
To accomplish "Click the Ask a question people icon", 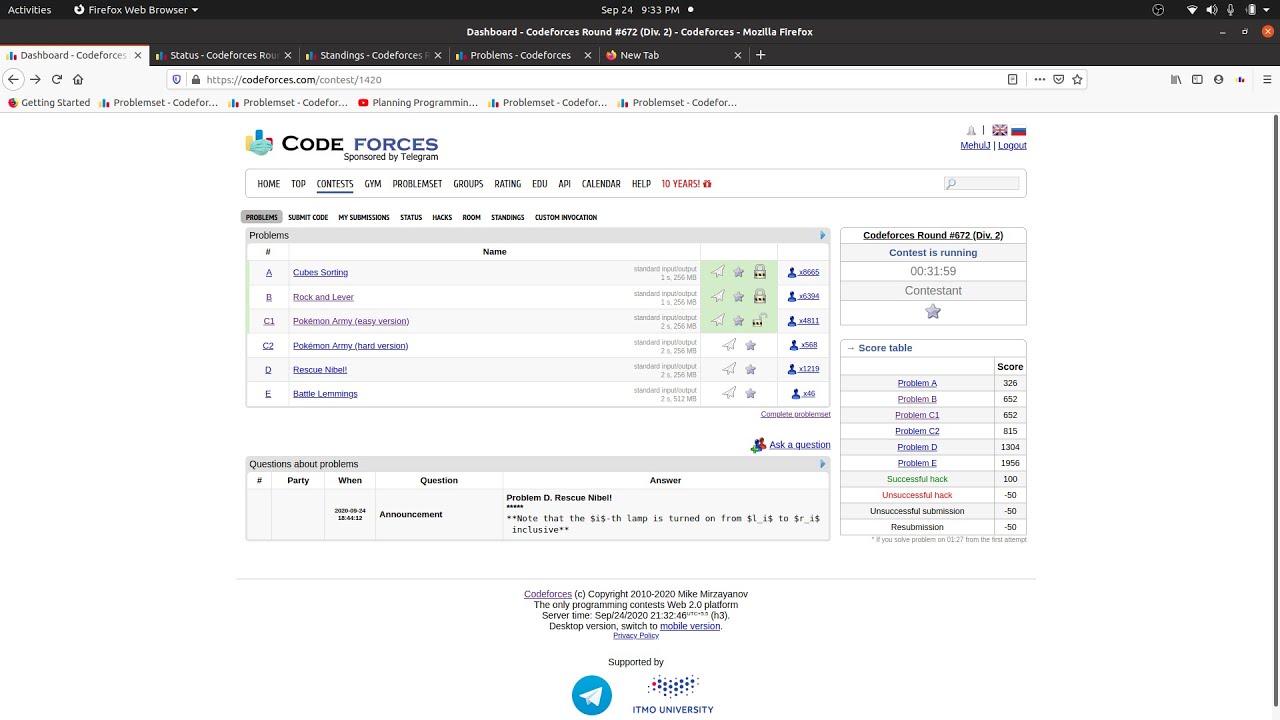I will pos(758,445).
